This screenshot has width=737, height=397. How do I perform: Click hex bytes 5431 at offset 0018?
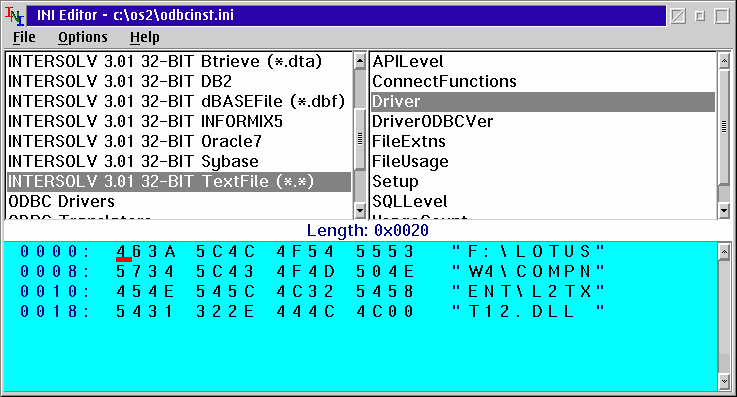(x=146, y=311)
